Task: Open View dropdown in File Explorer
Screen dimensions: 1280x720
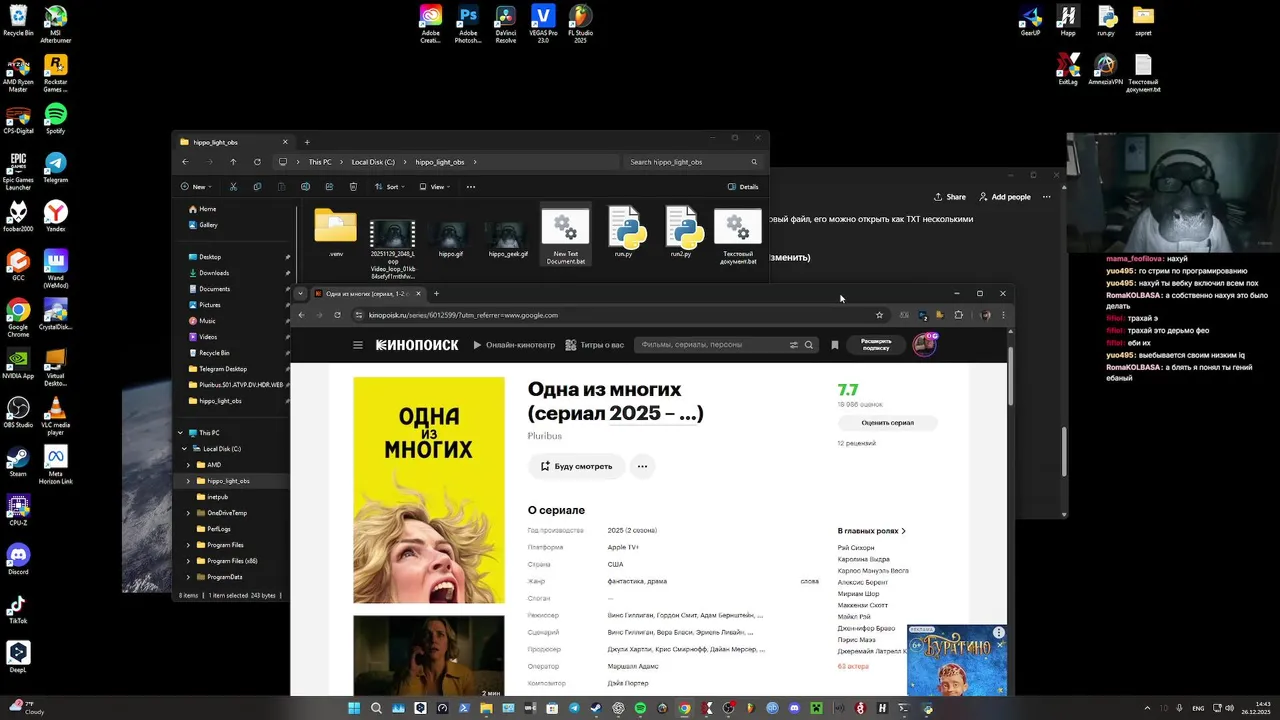Action: tap(436, 187)
